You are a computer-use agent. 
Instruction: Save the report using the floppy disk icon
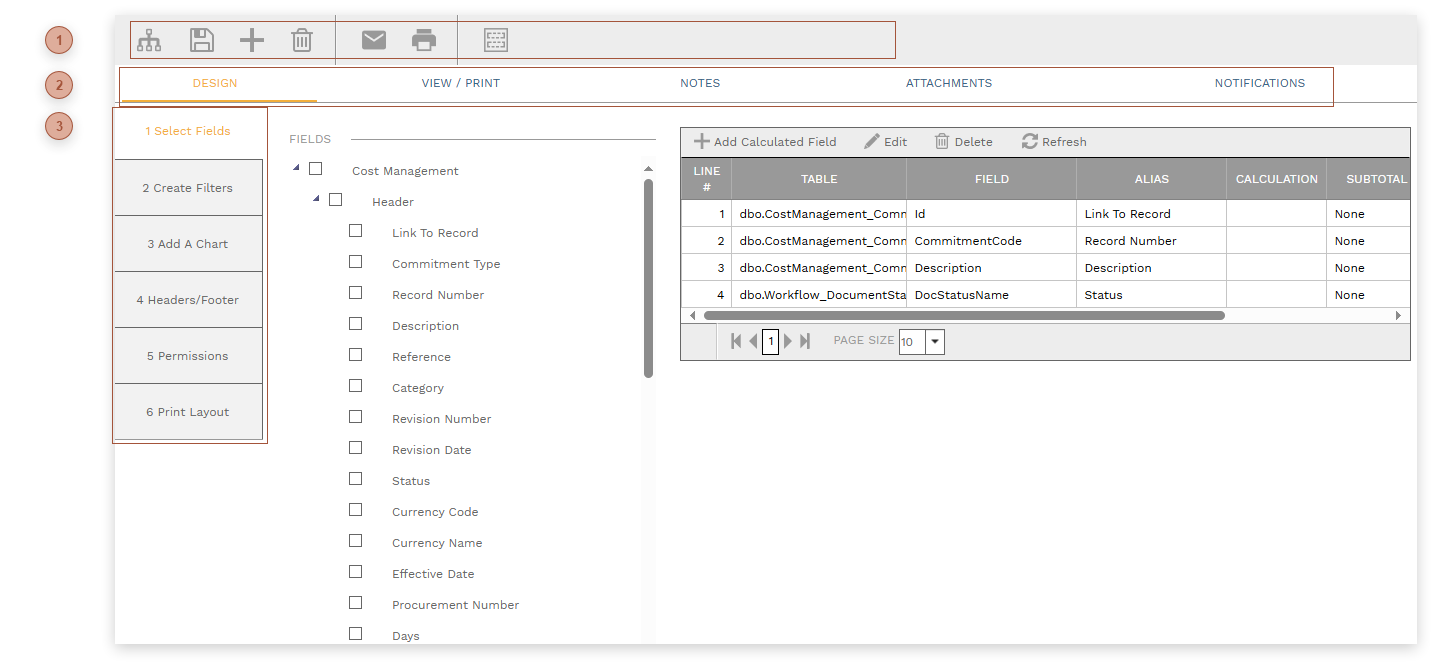coord(201,40)
